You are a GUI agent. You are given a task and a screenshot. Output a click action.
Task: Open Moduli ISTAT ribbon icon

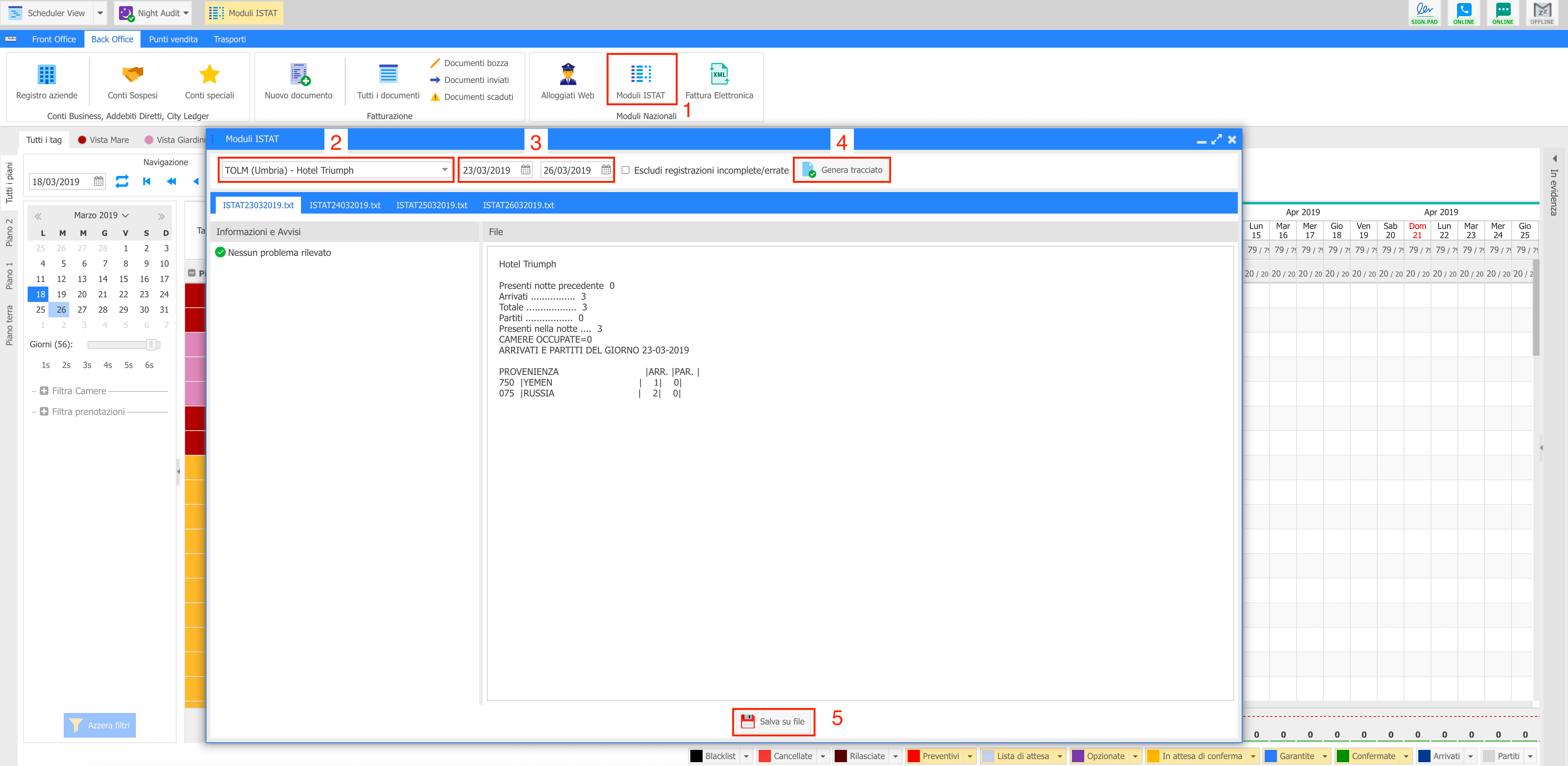(x=640, y=74)
